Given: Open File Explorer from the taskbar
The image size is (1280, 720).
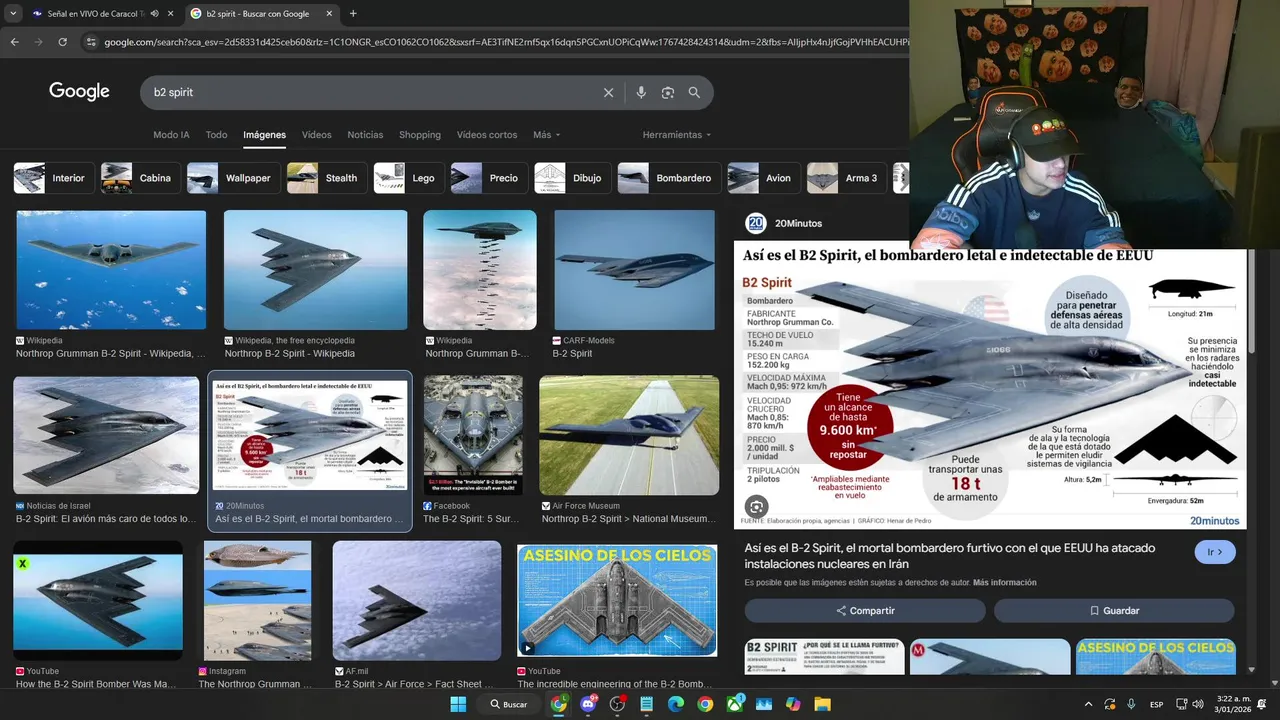Looking at the screenshot, I should pos(822,704).
